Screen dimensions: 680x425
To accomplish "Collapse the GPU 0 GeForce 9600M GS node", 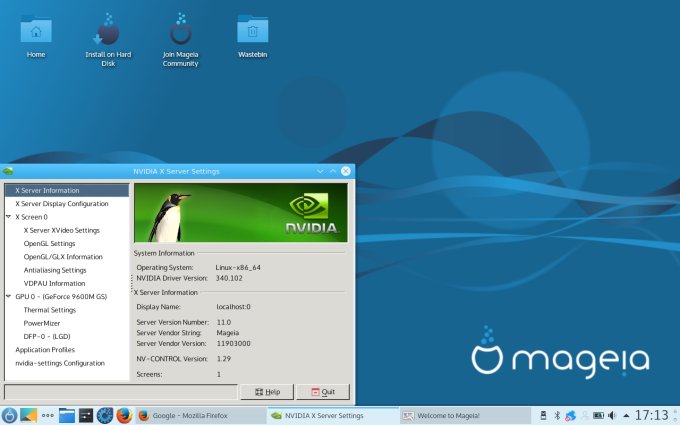I will click(8, 296).
